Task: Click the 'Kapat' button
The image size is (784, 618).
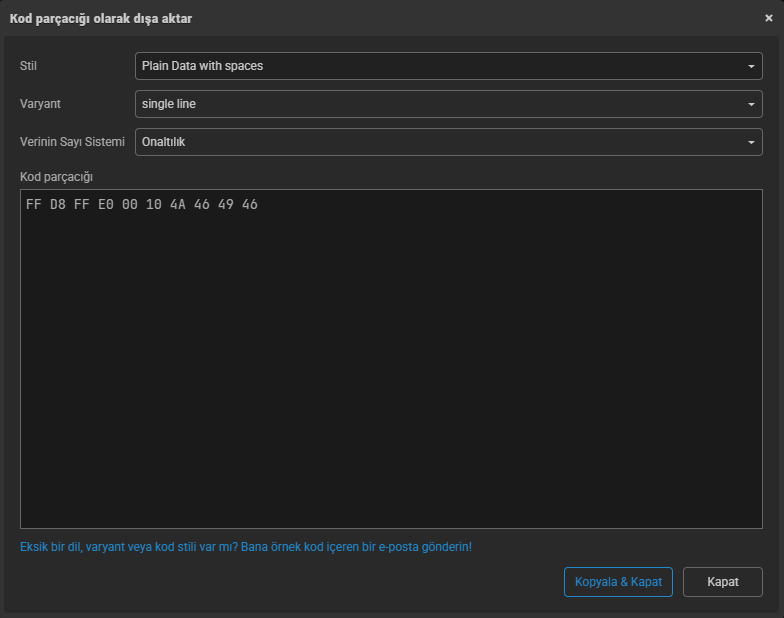Action: [722, 582]
